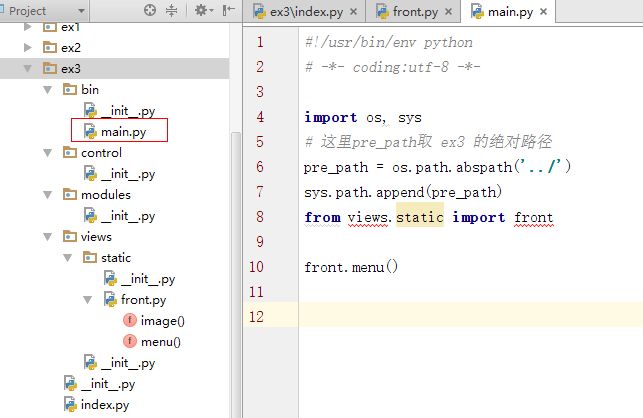Collapse the ex3 folder
Image resolution: width=643 pixels, height=418 pixels.
tap(27, 69)
